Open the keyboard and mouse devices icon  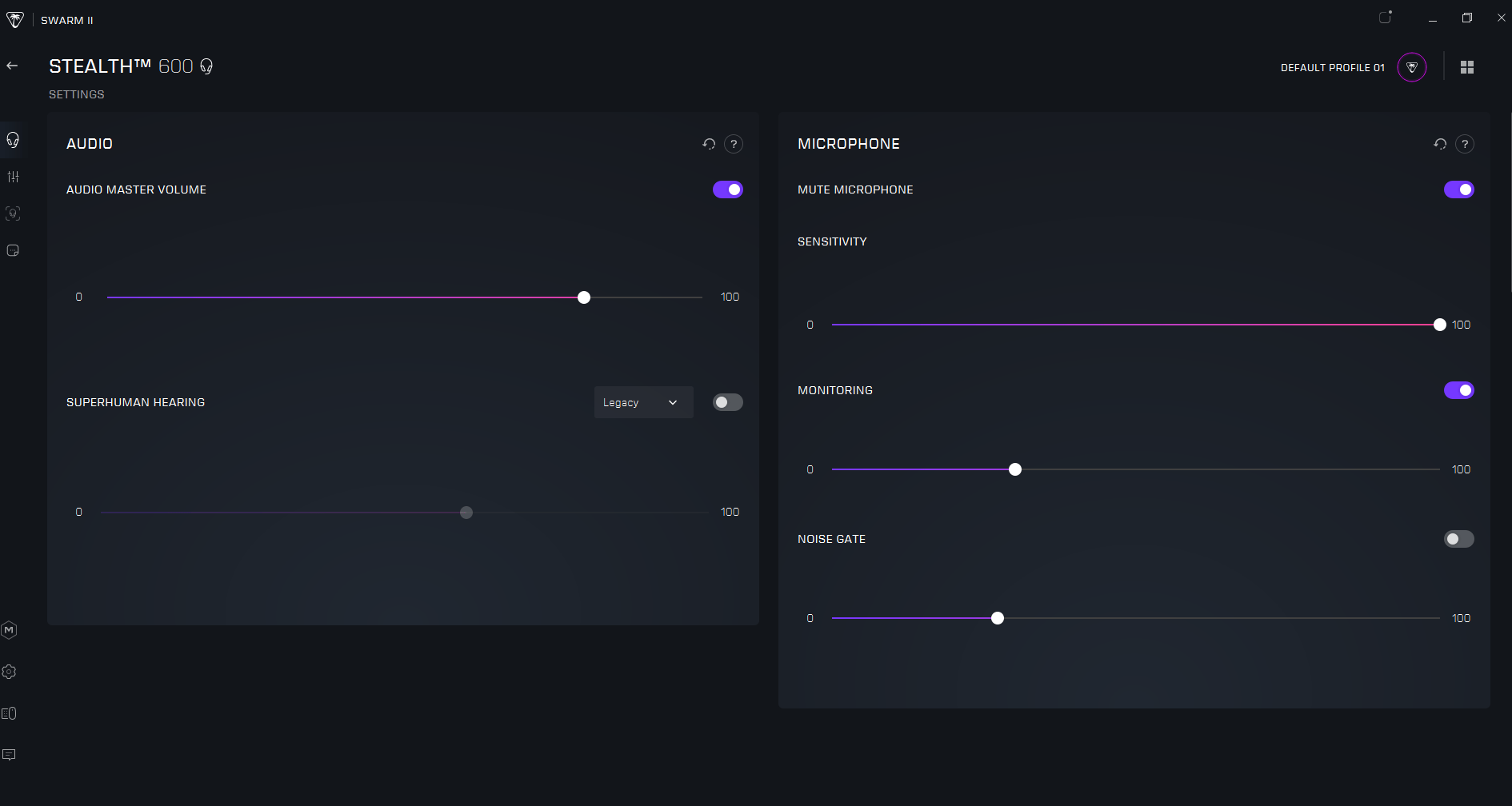pos(10,713)
